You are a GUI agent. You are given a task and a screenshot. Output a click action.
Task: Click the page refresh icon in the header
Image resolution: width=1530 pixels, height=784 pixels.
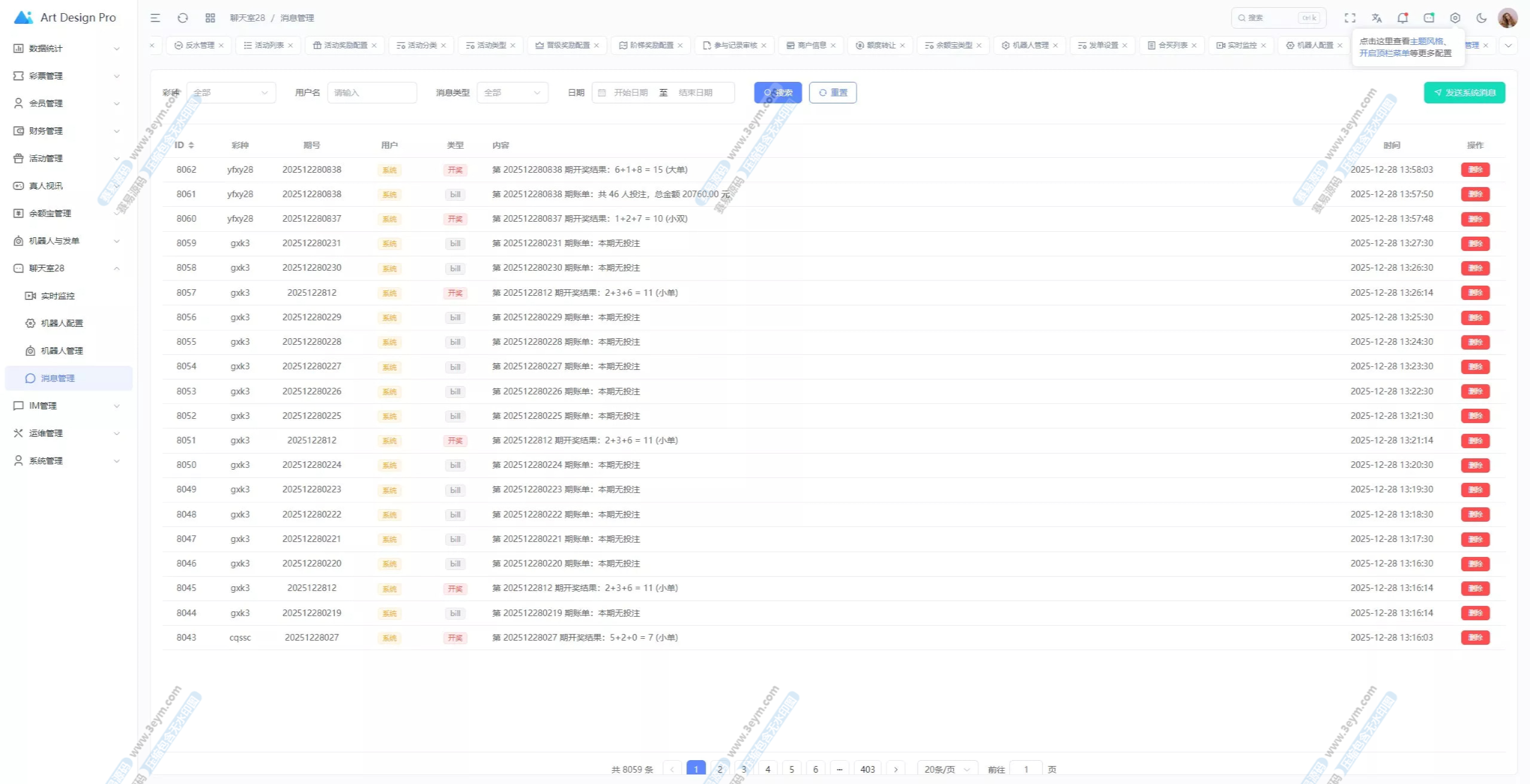pyautogui.click(x=183, y=18)
